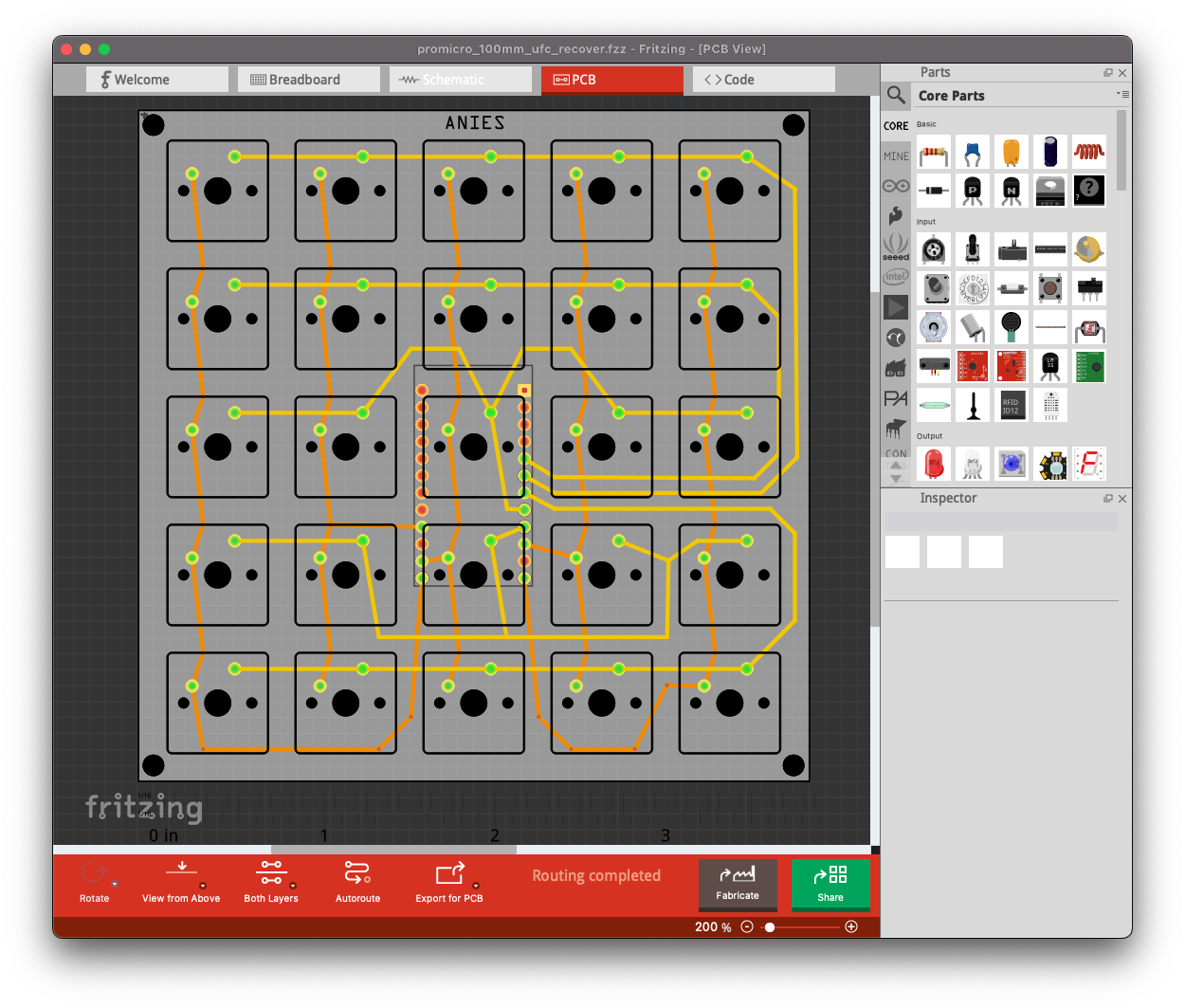
Task: Select the resistor part in Basic
Action: pyautogui.click(x=934, y=152)
